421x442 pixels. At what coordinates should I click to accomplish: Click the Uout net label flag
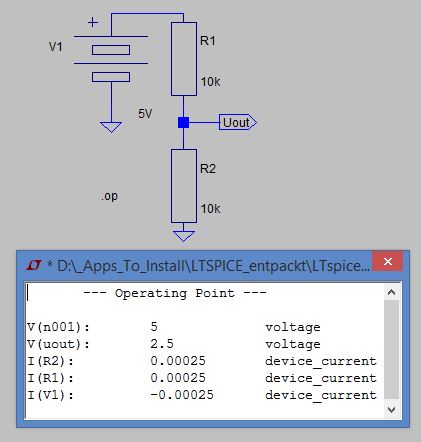click(x=238, y=122)
